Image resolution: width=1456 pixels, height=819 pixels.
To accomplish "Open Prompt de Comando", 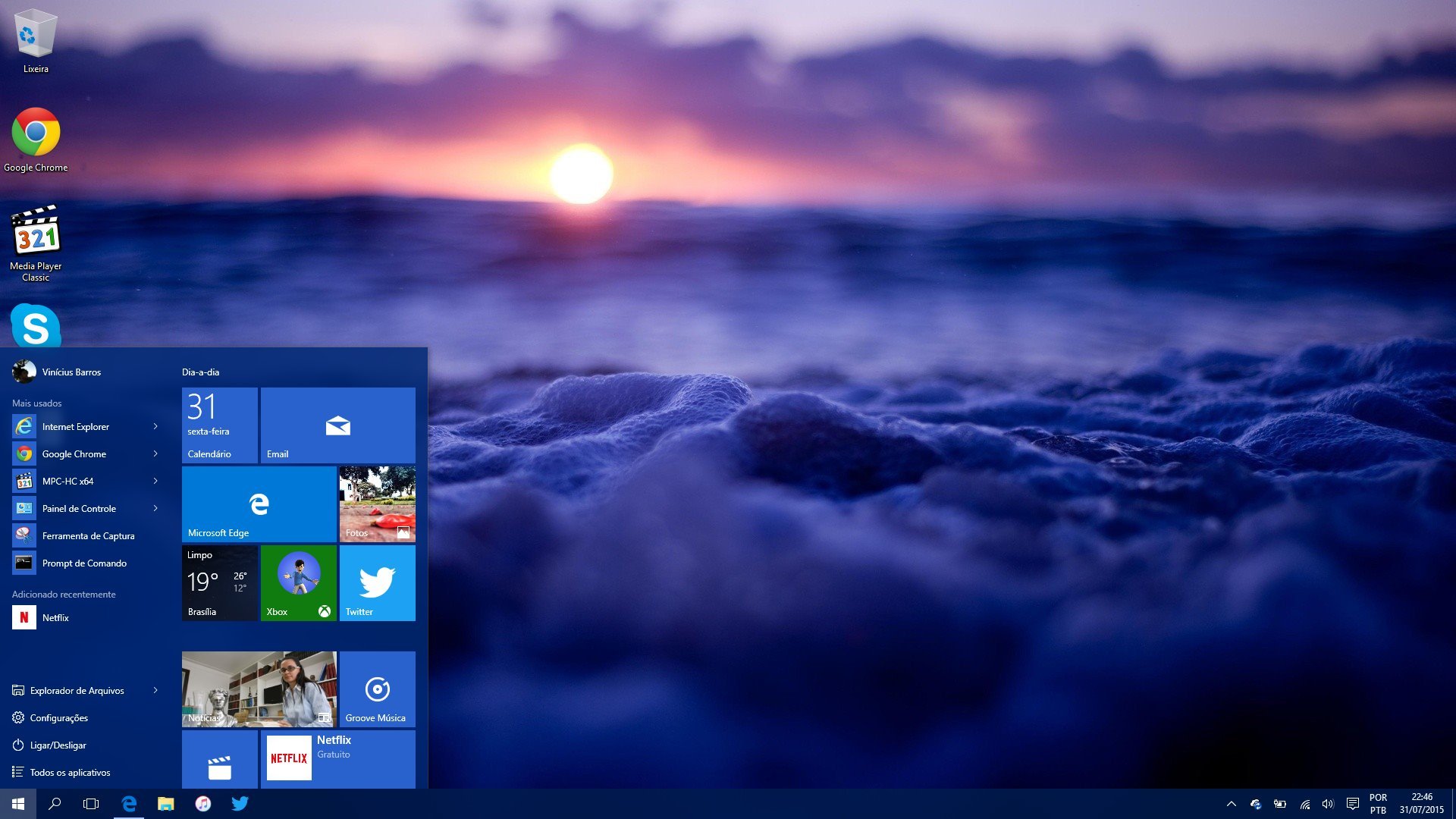I will pos(84,563).
